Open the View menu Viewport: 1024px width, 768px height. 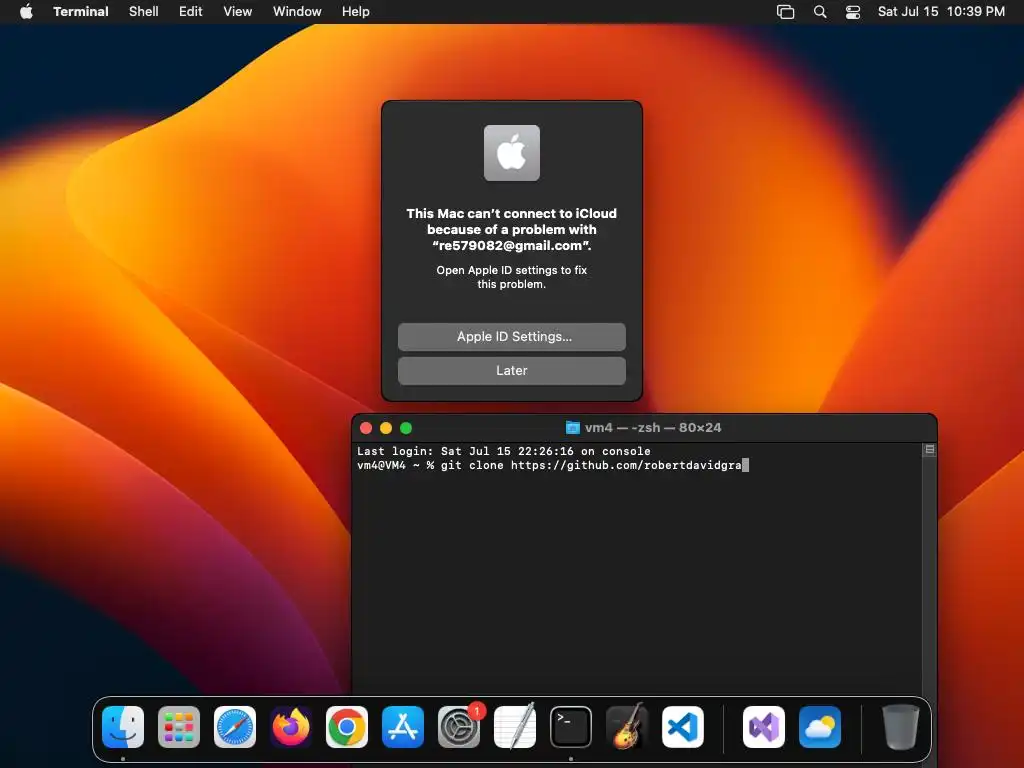pyautogui.click(x=238, y=12)
